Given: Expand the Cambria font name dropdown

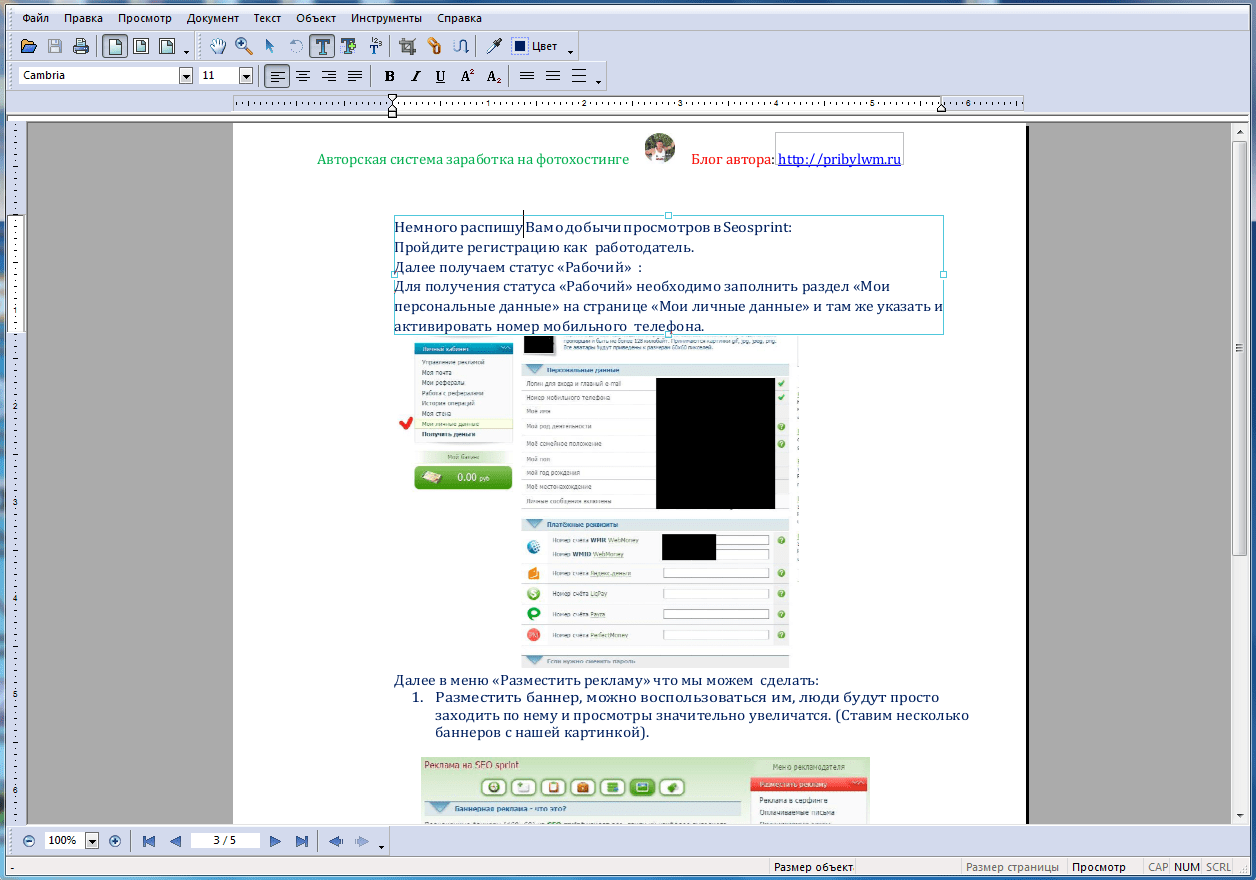Looking at the screenshot, I should point(186,76).
